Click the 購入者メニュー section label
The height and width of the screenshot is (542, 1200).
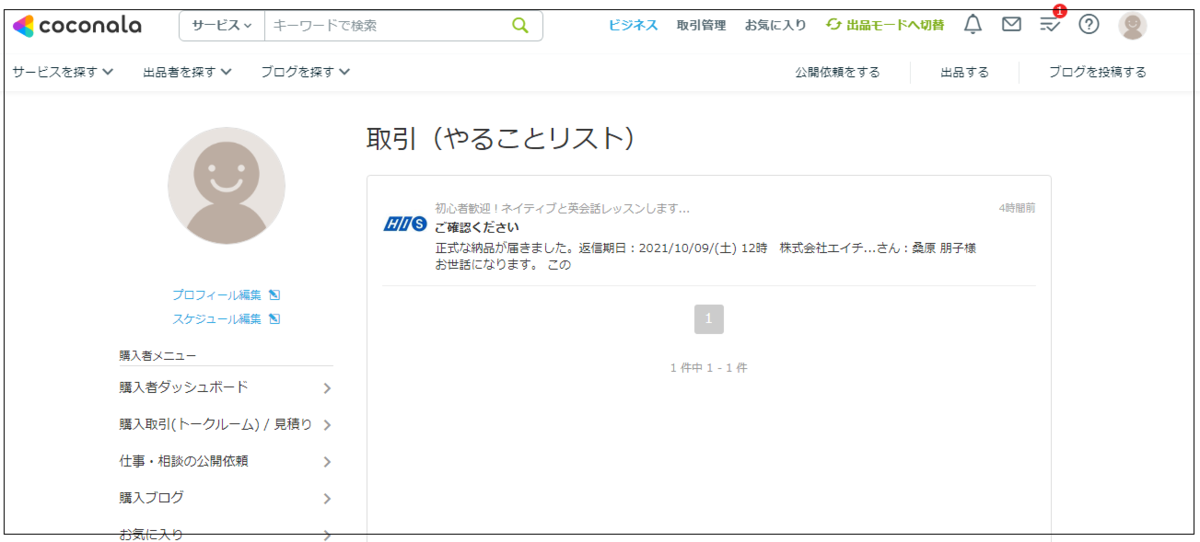click(158, 355)
